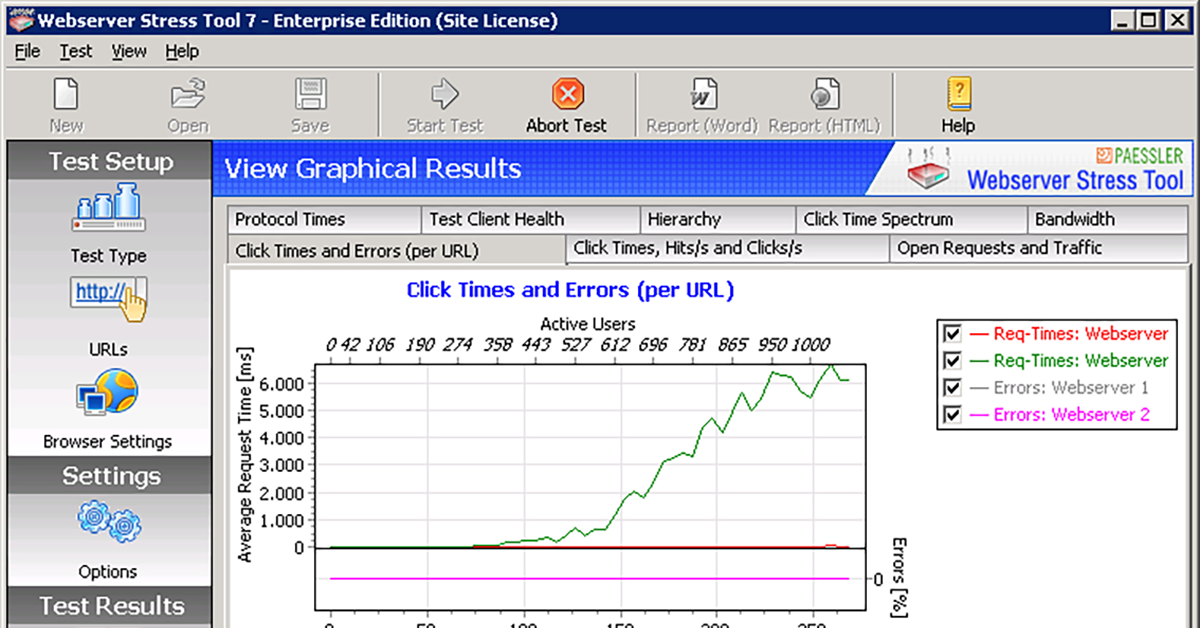Click the Start Test arrow button
The image size is (1200, 628).
tap(444, 105)
